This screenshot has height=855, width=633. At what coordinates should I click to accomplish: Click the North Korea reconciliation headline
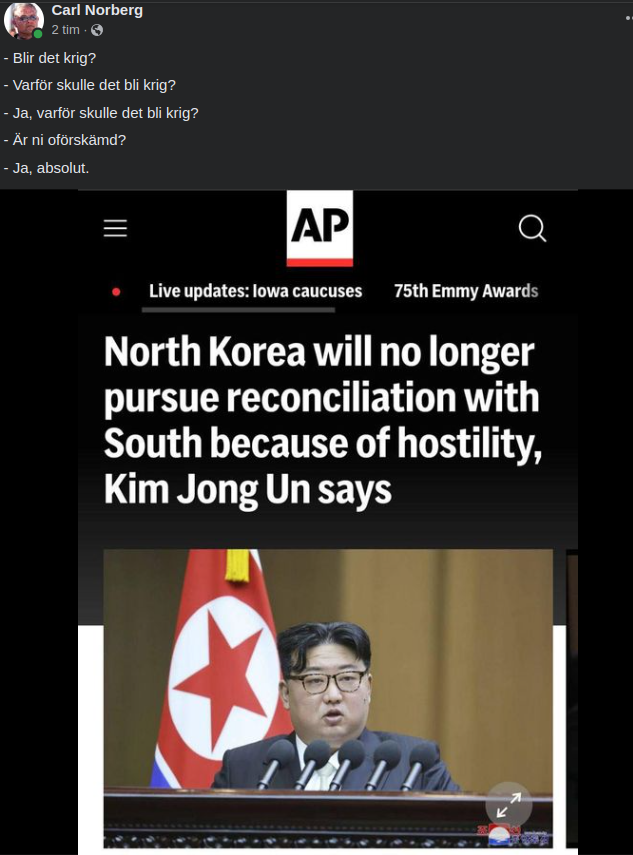coord(323,420)
